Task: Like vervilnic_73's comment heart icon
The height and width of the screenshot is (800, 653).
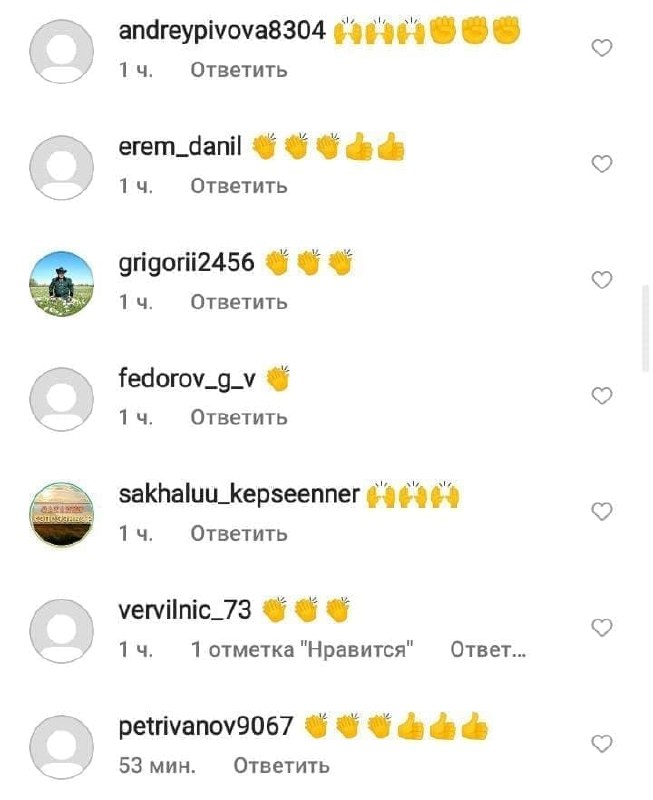Action: 601,627
